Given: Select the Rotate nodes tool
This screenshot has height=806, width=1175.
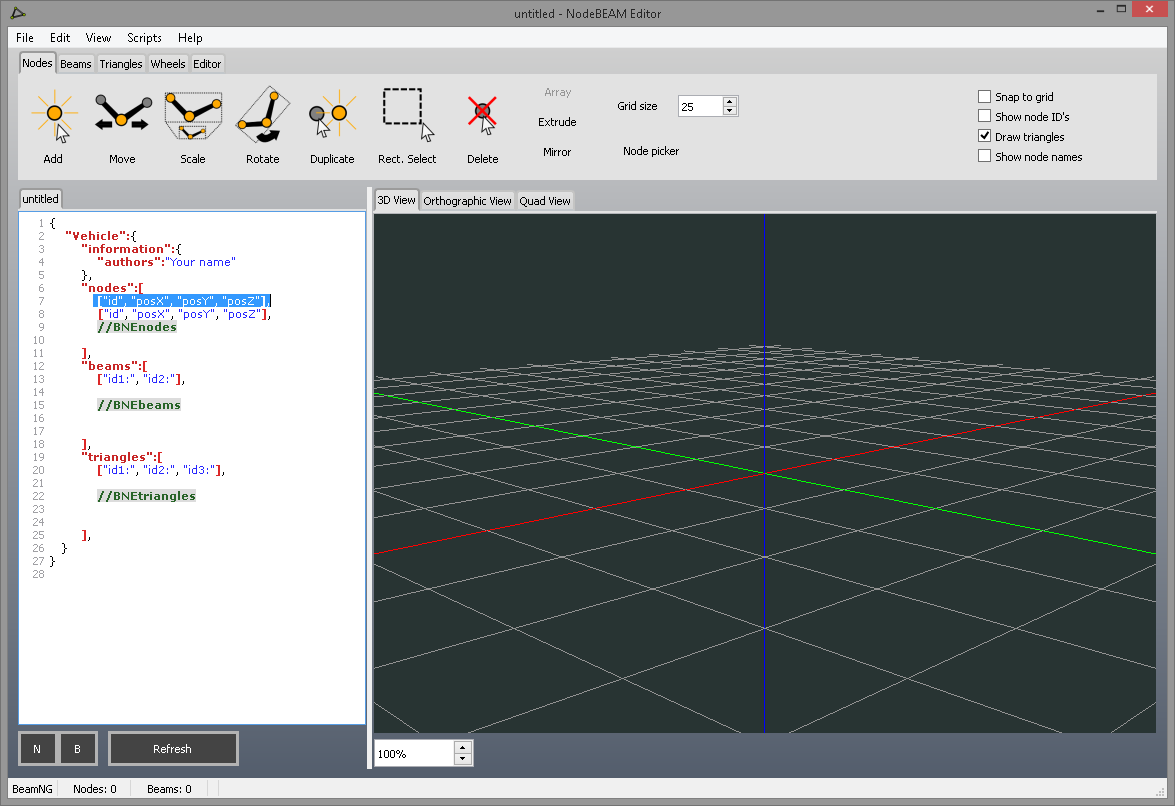Looking at the screenshot, I should click(262, 125).
